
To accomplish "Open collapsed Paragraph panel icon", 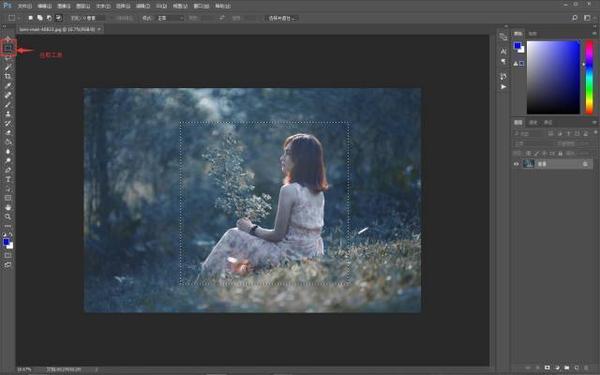I will [503, 61].
